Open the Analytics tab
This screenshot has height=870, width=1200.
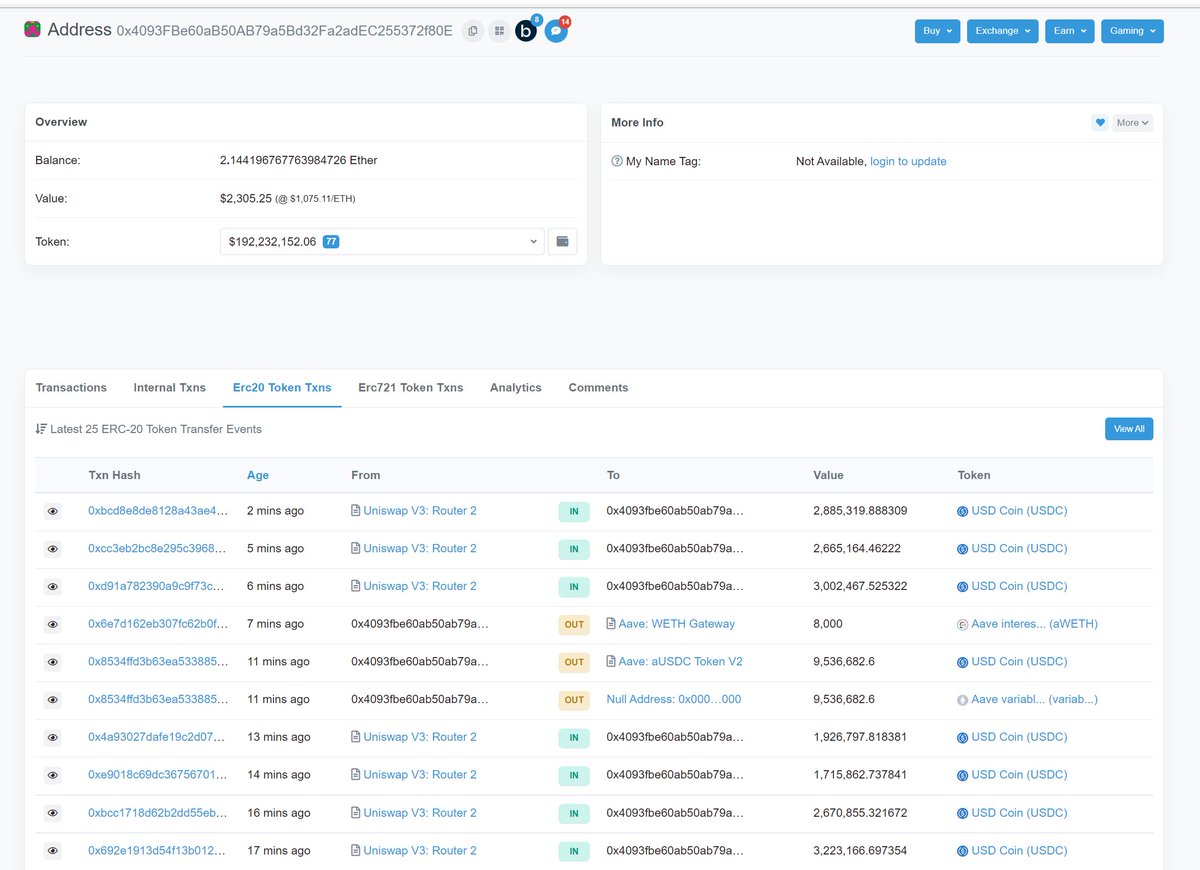516,388
